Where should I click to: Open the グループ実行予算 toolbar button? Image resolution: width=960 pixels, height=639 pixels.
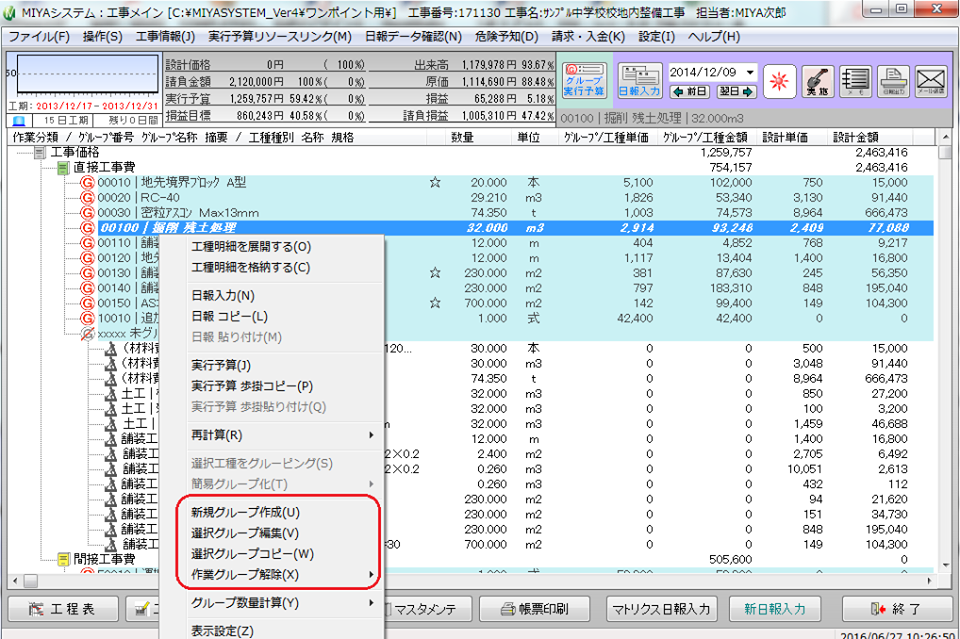click(584, 81)
